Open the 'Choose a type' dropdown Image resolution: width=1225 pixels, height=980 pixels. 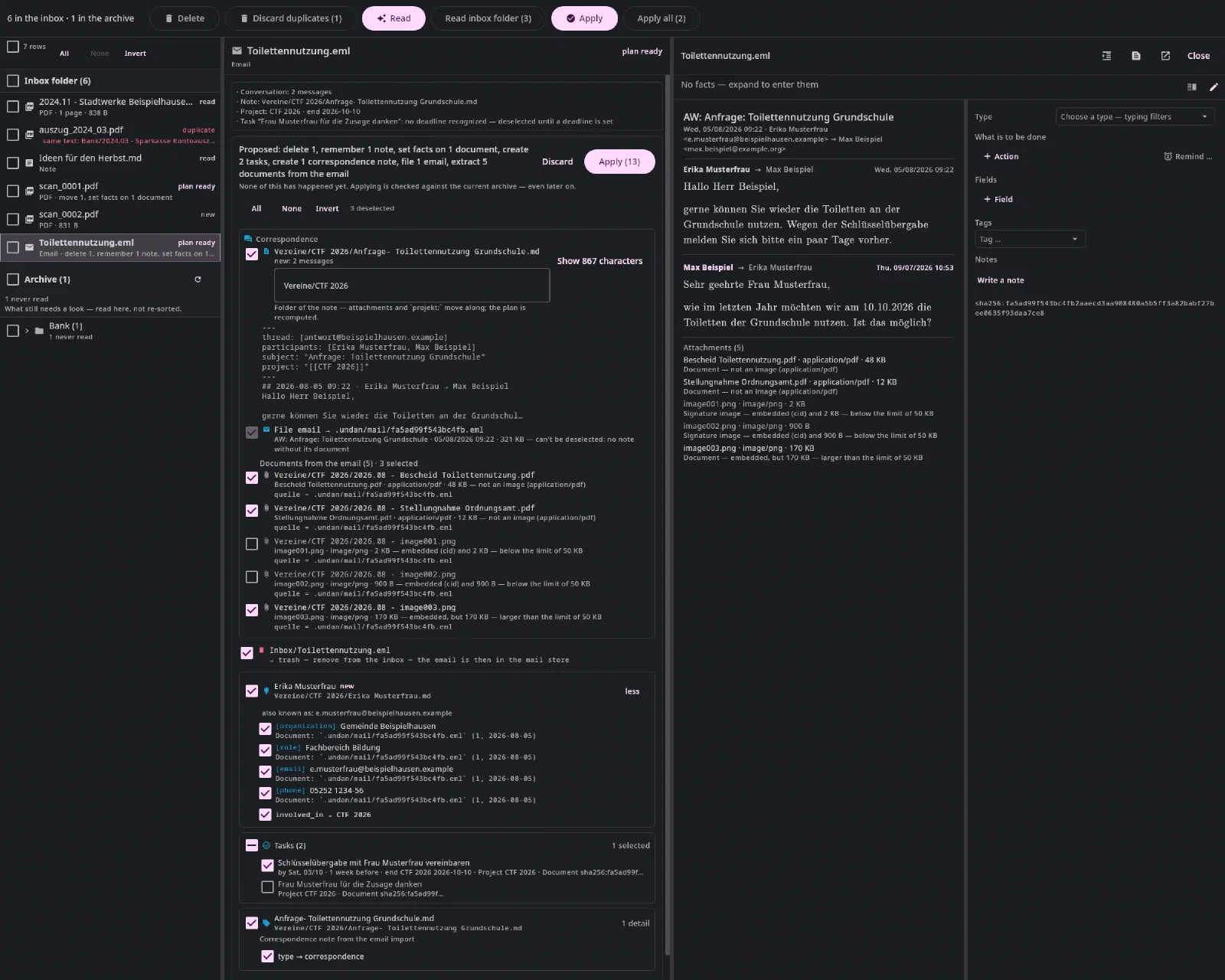pos(1135,116)
